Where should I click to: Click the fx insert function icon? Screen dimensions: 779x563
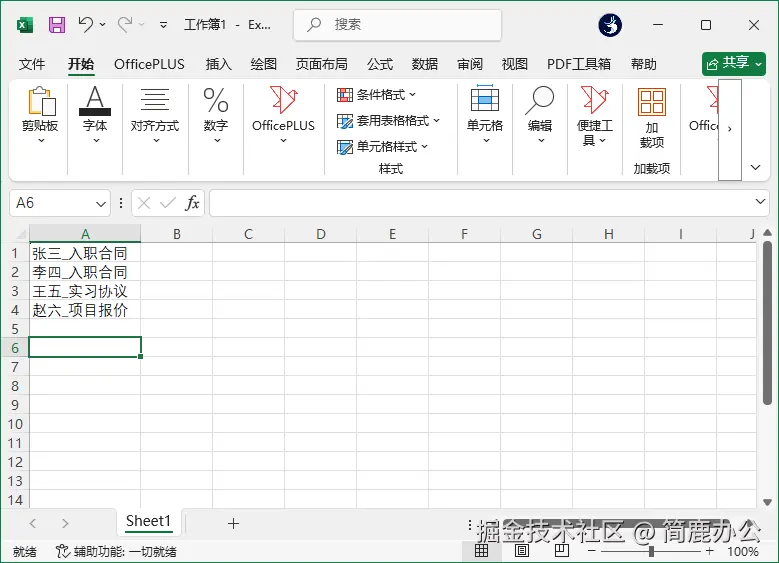pos(192,203)
